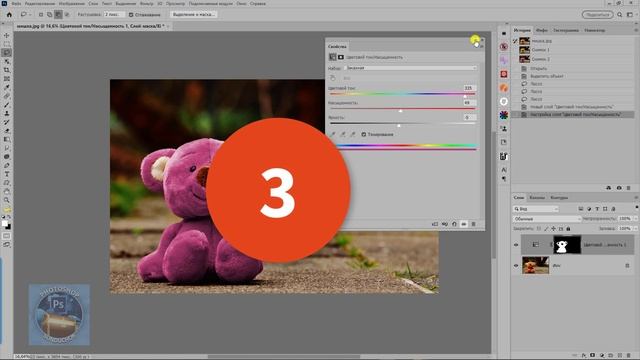Delete adjustment layer via Properties trash icon
This screenshot has width=640, height=360.
tap(473, 224)
